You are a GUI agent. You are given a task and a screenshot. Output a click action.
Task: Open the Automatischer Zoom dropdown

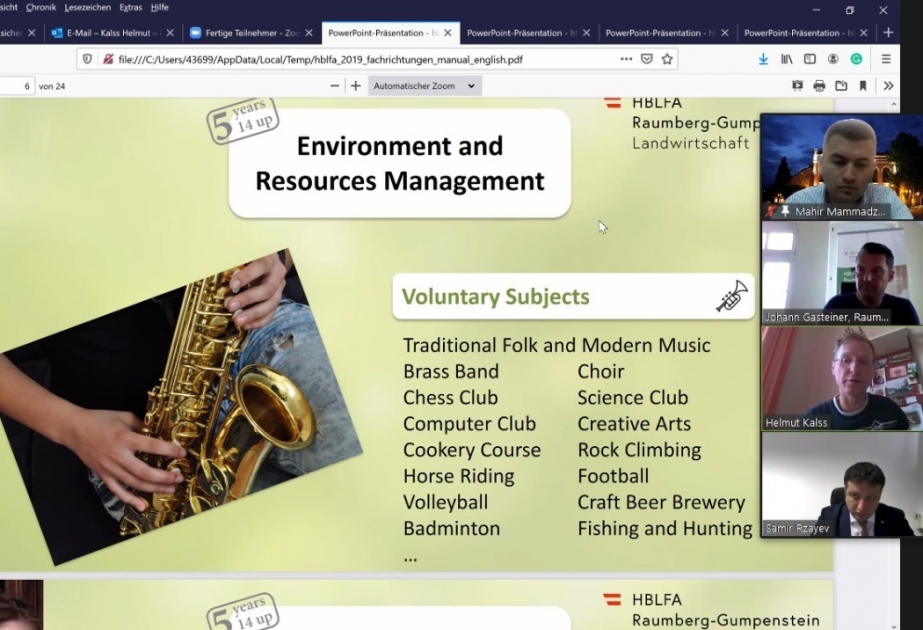click(x=424, y=86)
